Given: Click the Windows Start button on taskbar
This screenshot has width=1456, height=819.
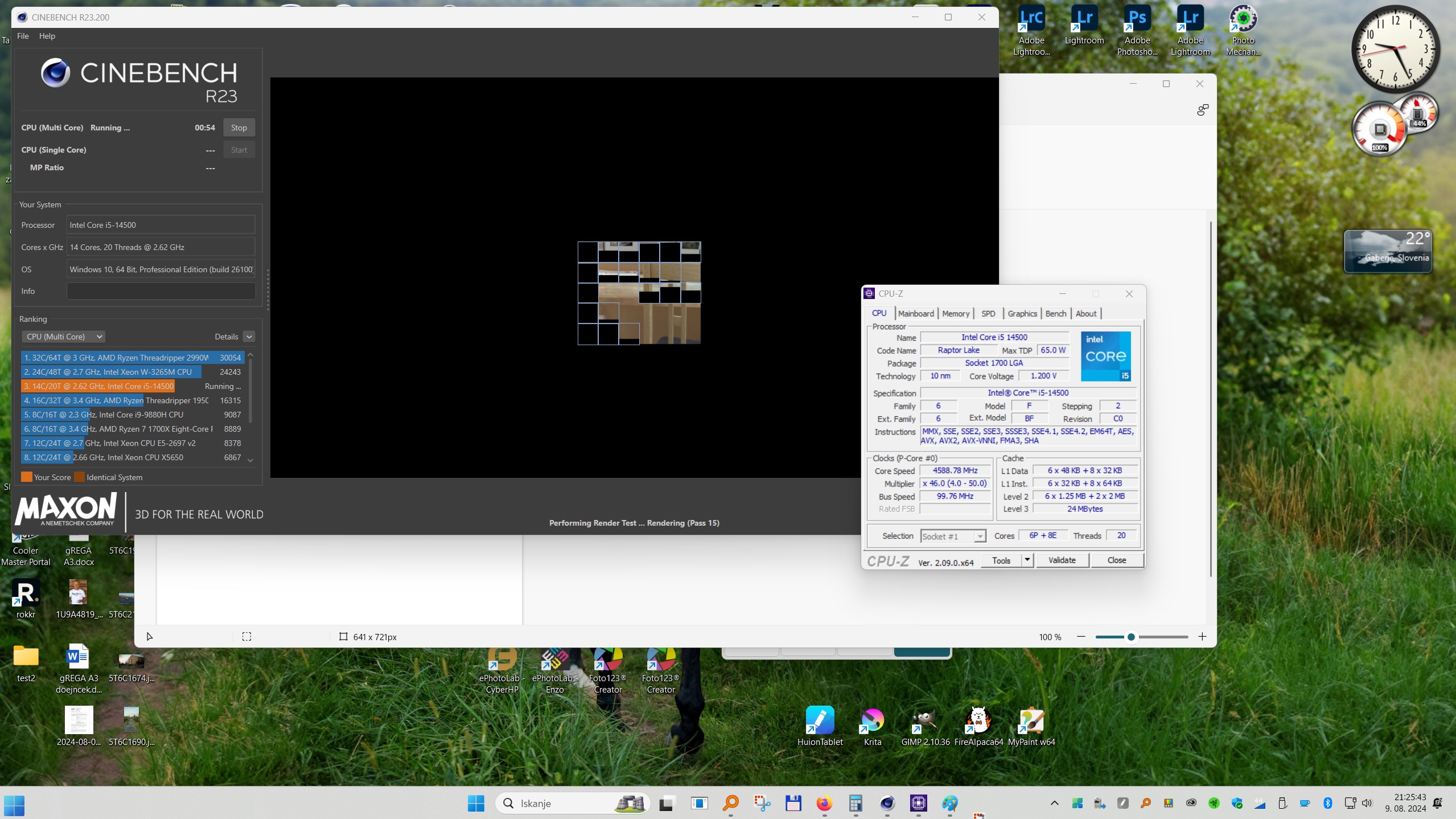Looking at the screenshot, I should [x=476, y=803].
